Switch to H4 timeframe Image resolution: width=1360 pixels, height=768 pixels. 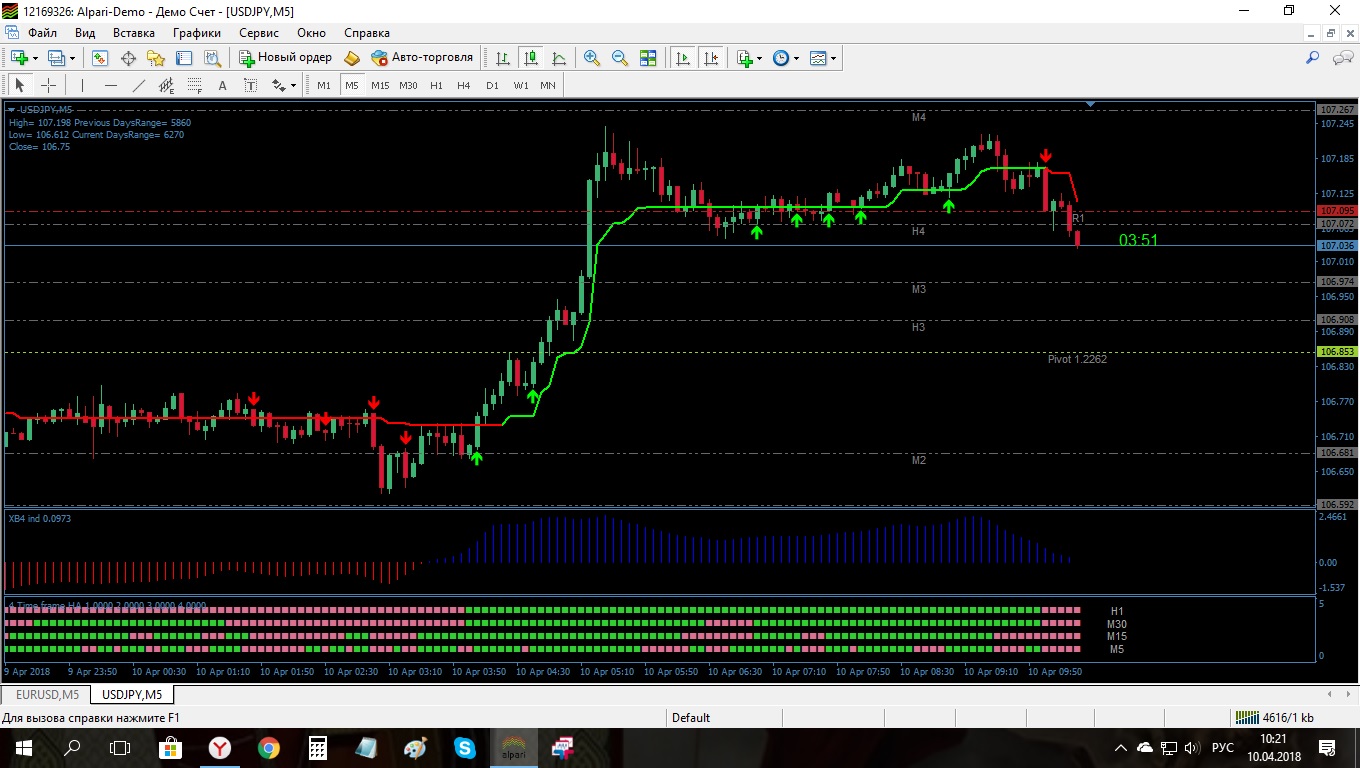click(464, 85)
